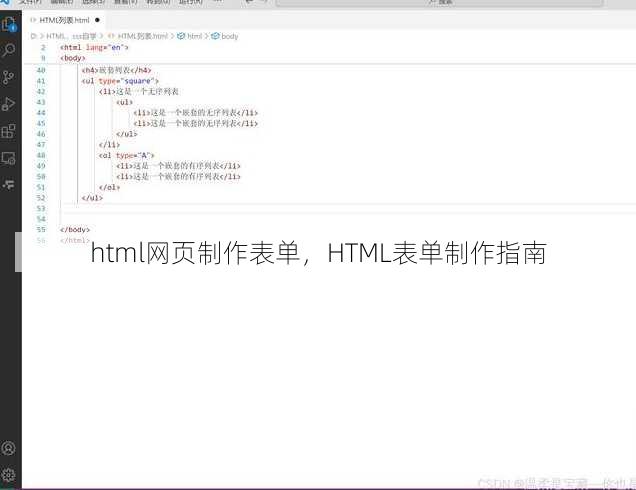Screen dimensions: 636x490
Task: Click the empty line 53 in the editor
Action: 349,208
